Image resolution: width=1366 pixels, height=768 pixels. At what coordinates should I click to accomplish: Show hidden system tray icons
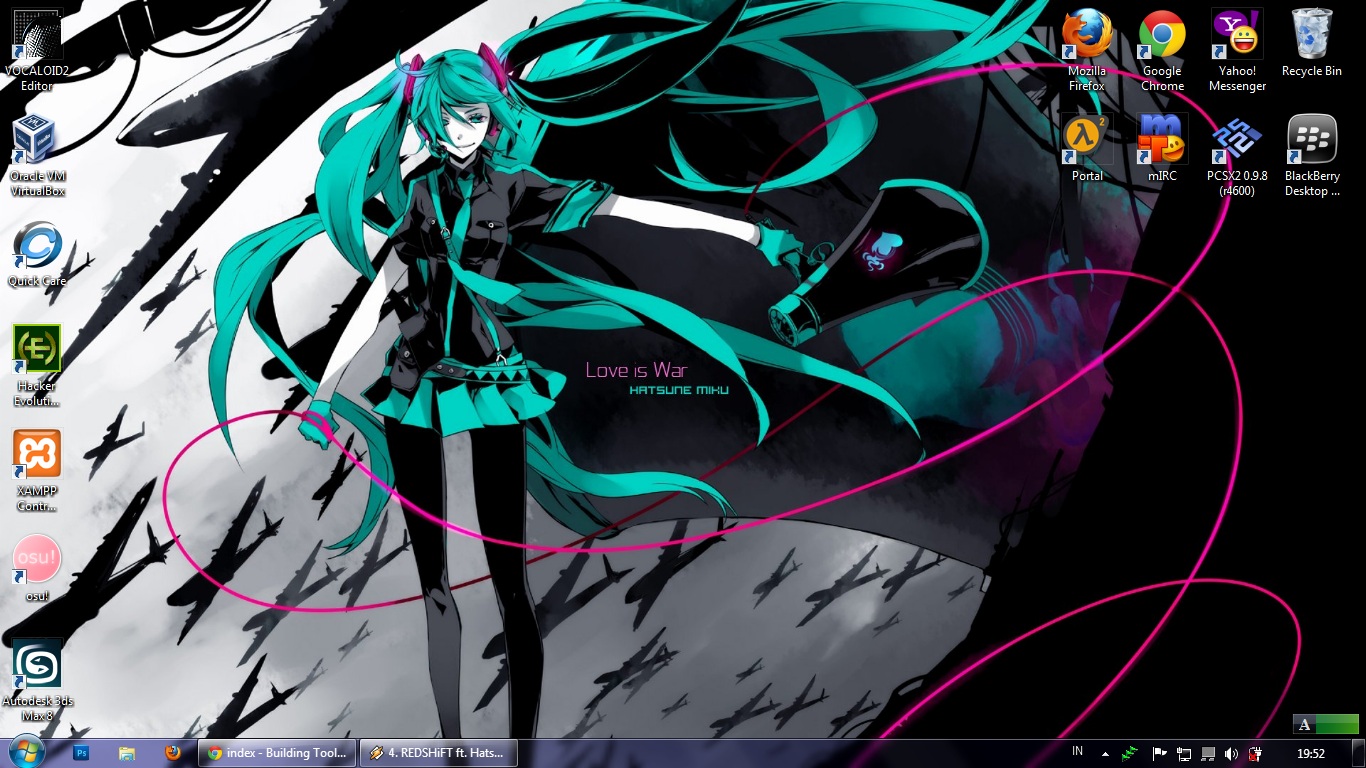click(1105, 753)
